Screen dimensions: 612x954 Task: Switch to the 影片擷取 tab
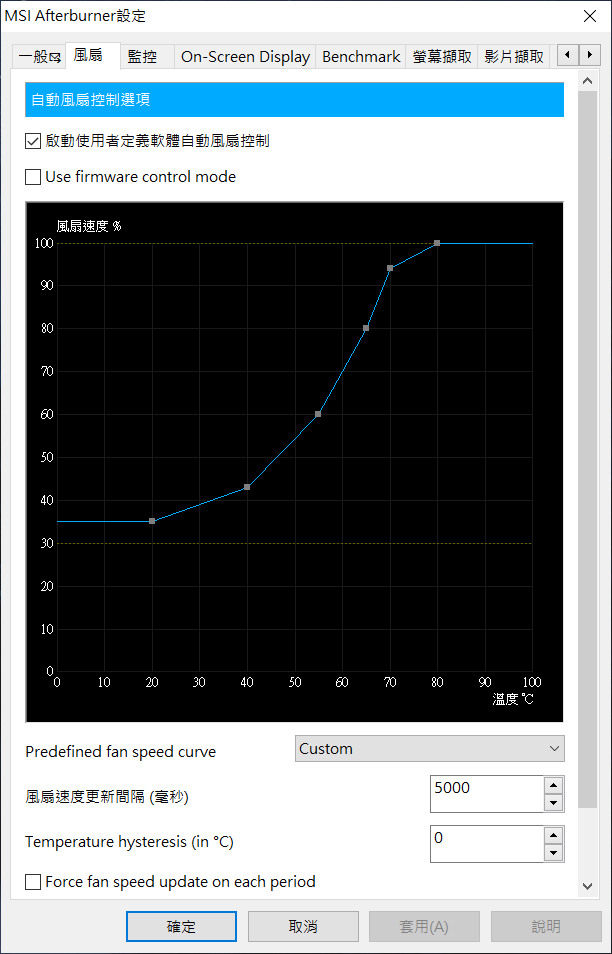(x=513, y=57)
